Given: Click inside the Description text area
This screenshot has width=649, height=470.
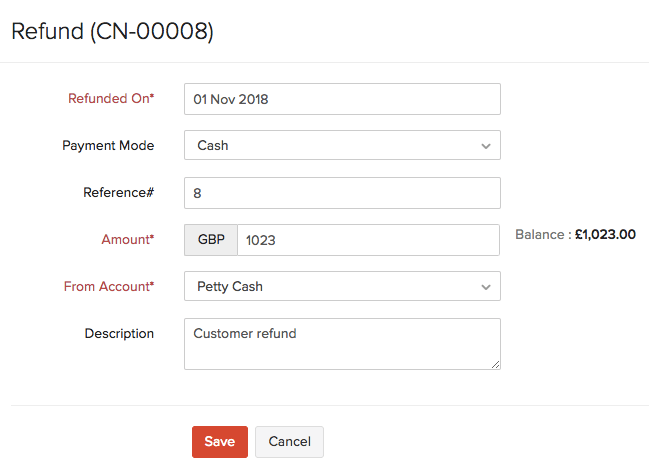Looking at the screenshot, I should pyautogui.click(x=342, y=344).
